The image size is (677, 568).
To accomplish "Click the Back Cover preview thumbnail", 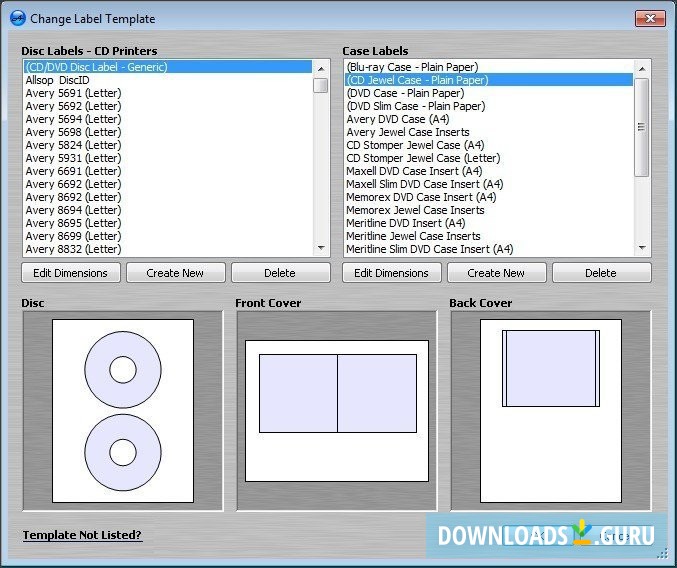I will pyautogui.click(x=550, y=411).
